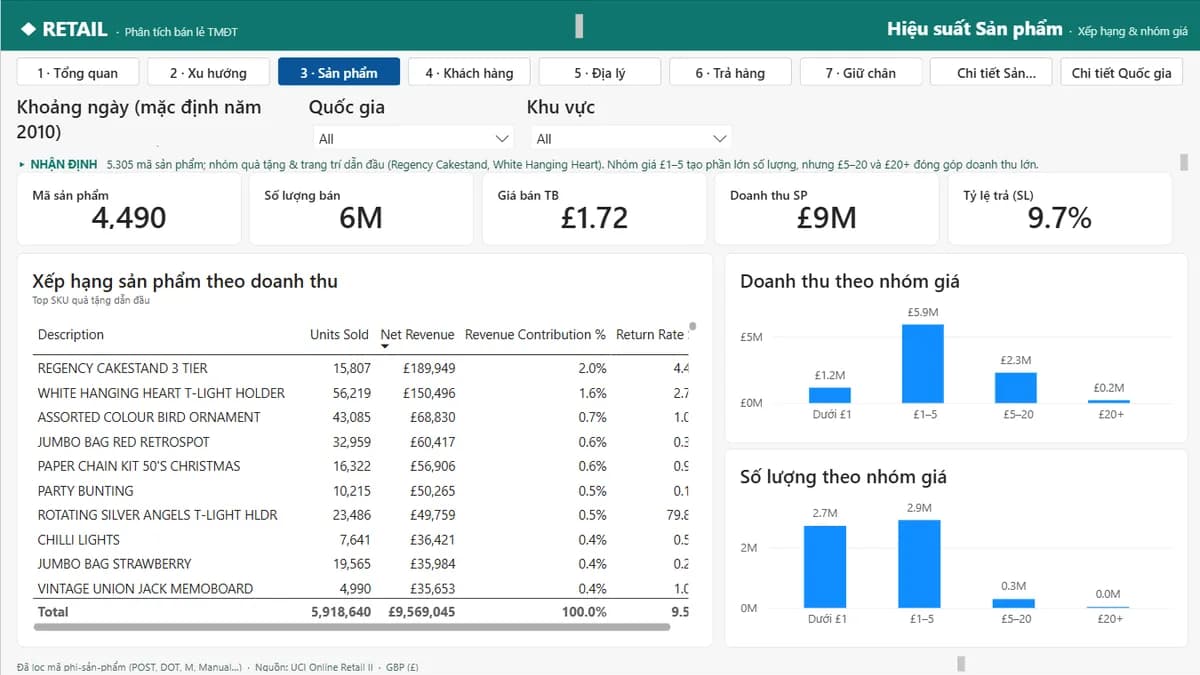
Task: Select the 6 · Trả hàng tab
Action: [x=730, y=73]
